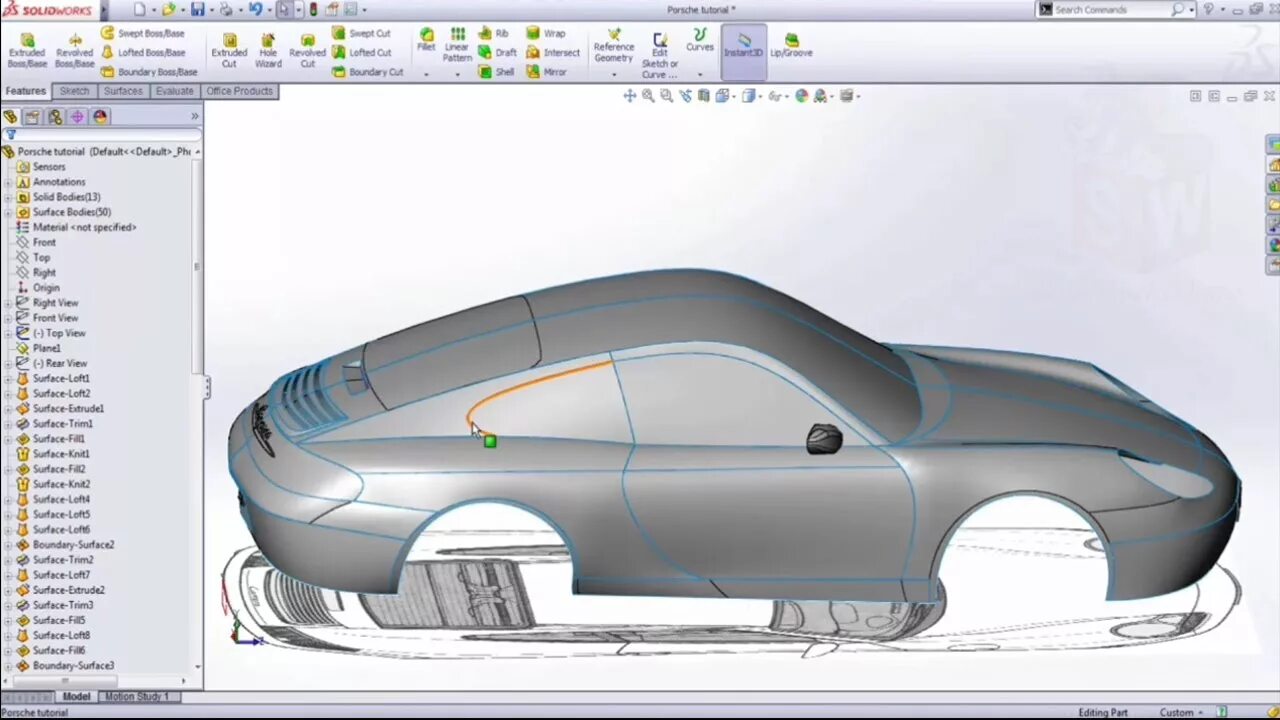
Task: Open the DisplayManager tab
Action: pos(100,117)
